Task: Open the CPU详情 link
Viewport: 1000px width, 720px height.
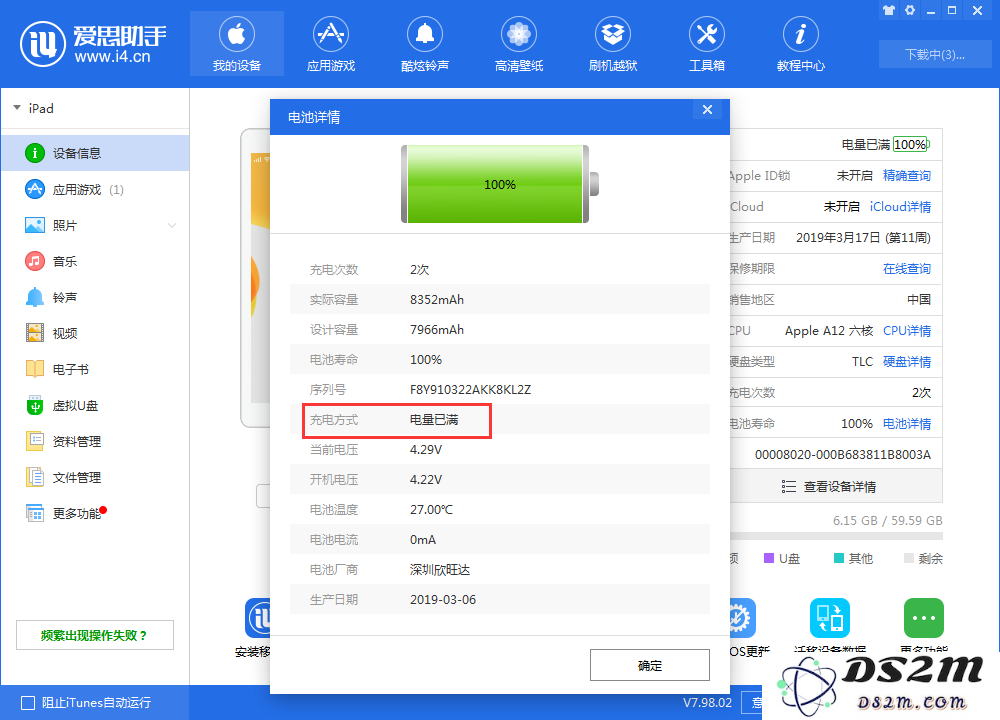Action: click(x=906, y=330)
